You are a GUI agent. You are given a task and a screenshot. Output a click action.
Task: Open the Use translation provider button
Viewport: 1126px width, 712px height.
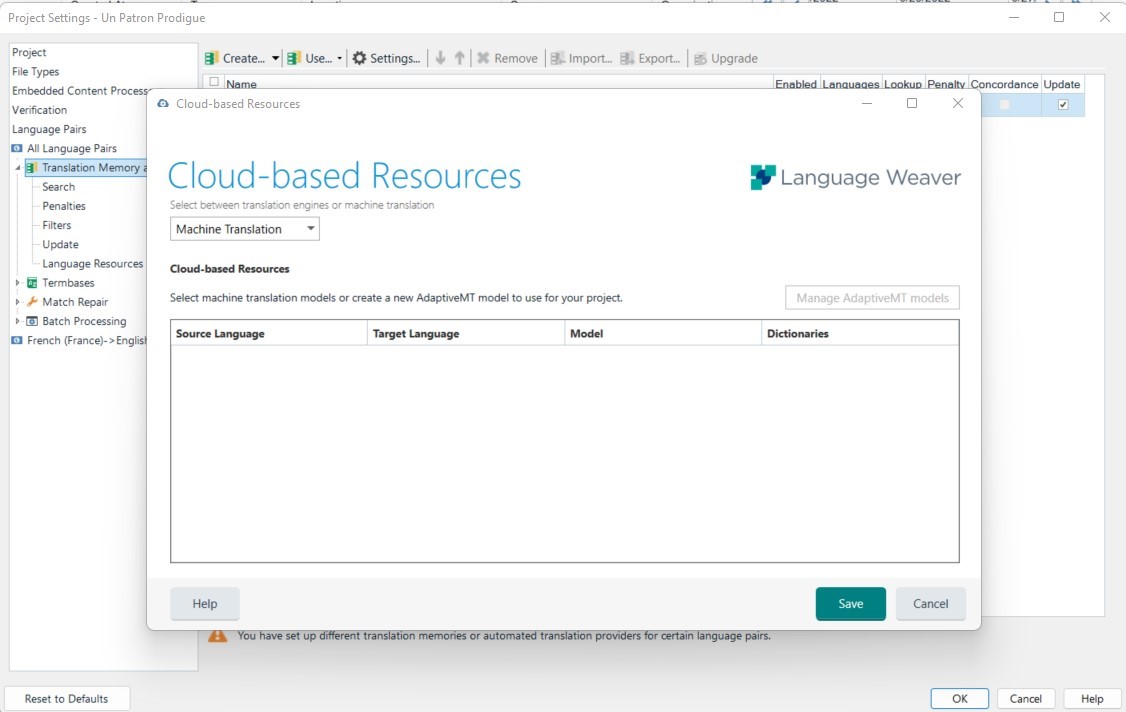[310, 58]
